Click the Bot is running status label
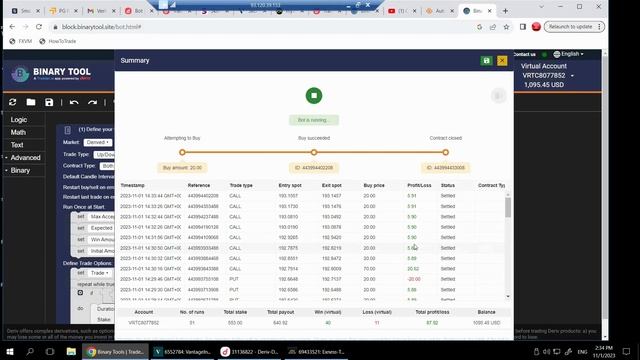The height and width of the screenshot is (360, 640). coord(314,120)
